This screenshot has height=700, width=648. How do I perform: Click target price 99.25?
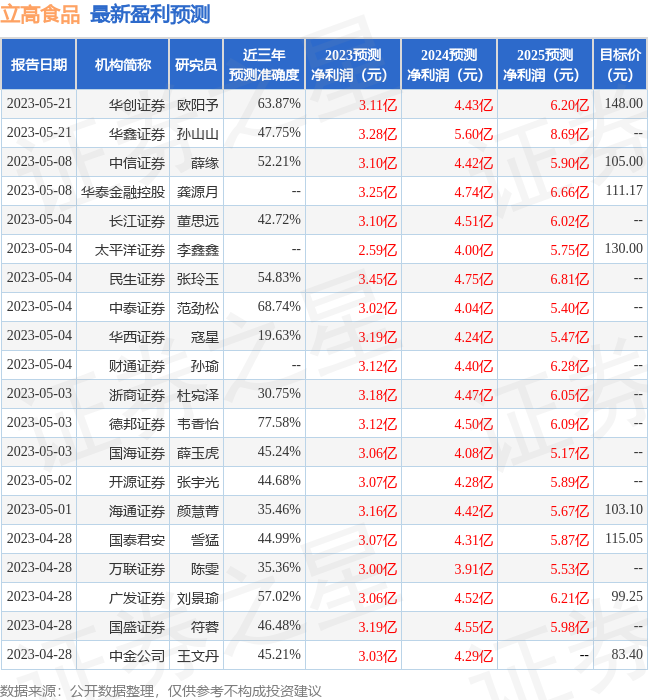tap(627, 596)
